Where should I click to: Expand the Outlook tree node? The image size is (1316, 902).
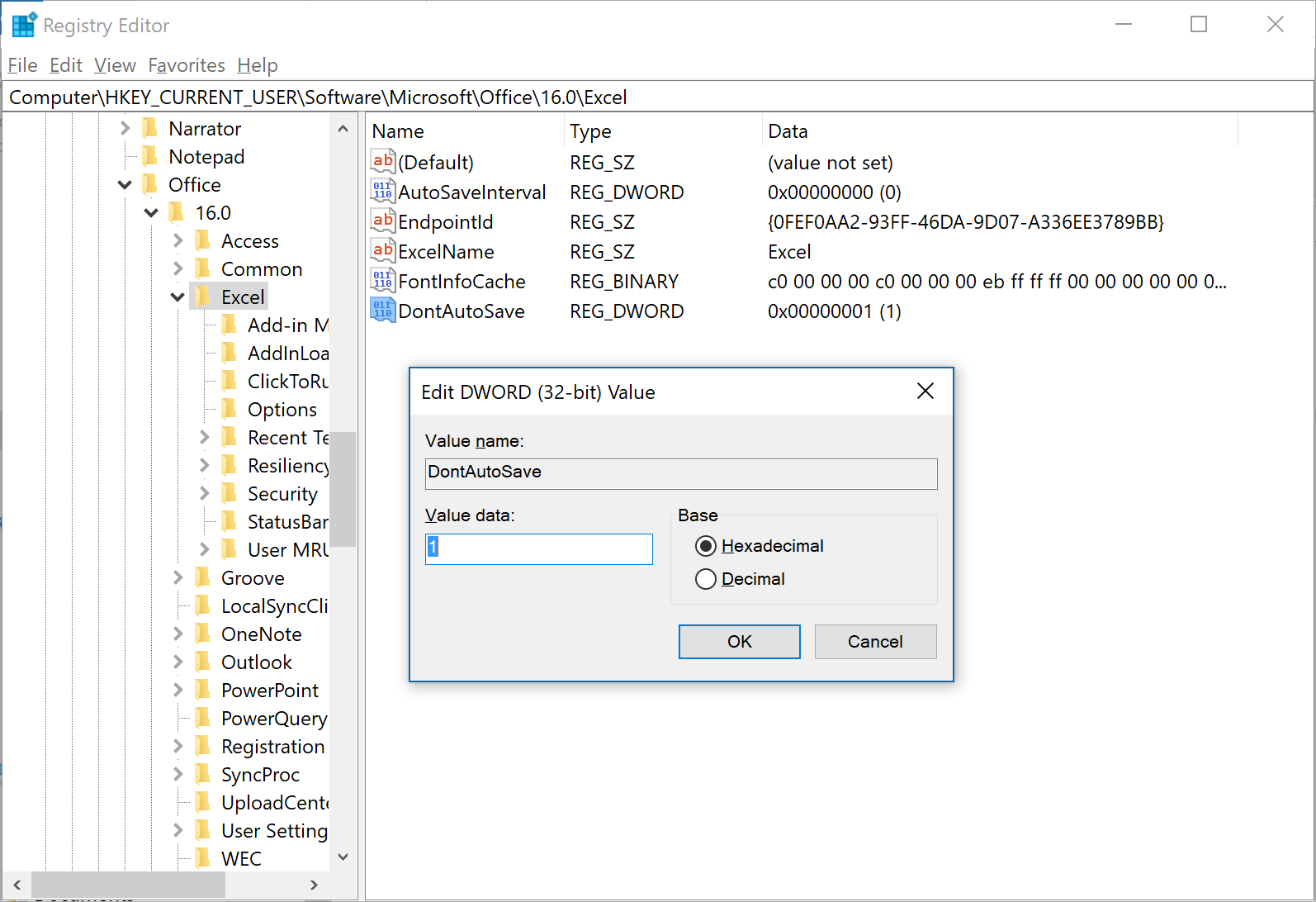[178, 662]
